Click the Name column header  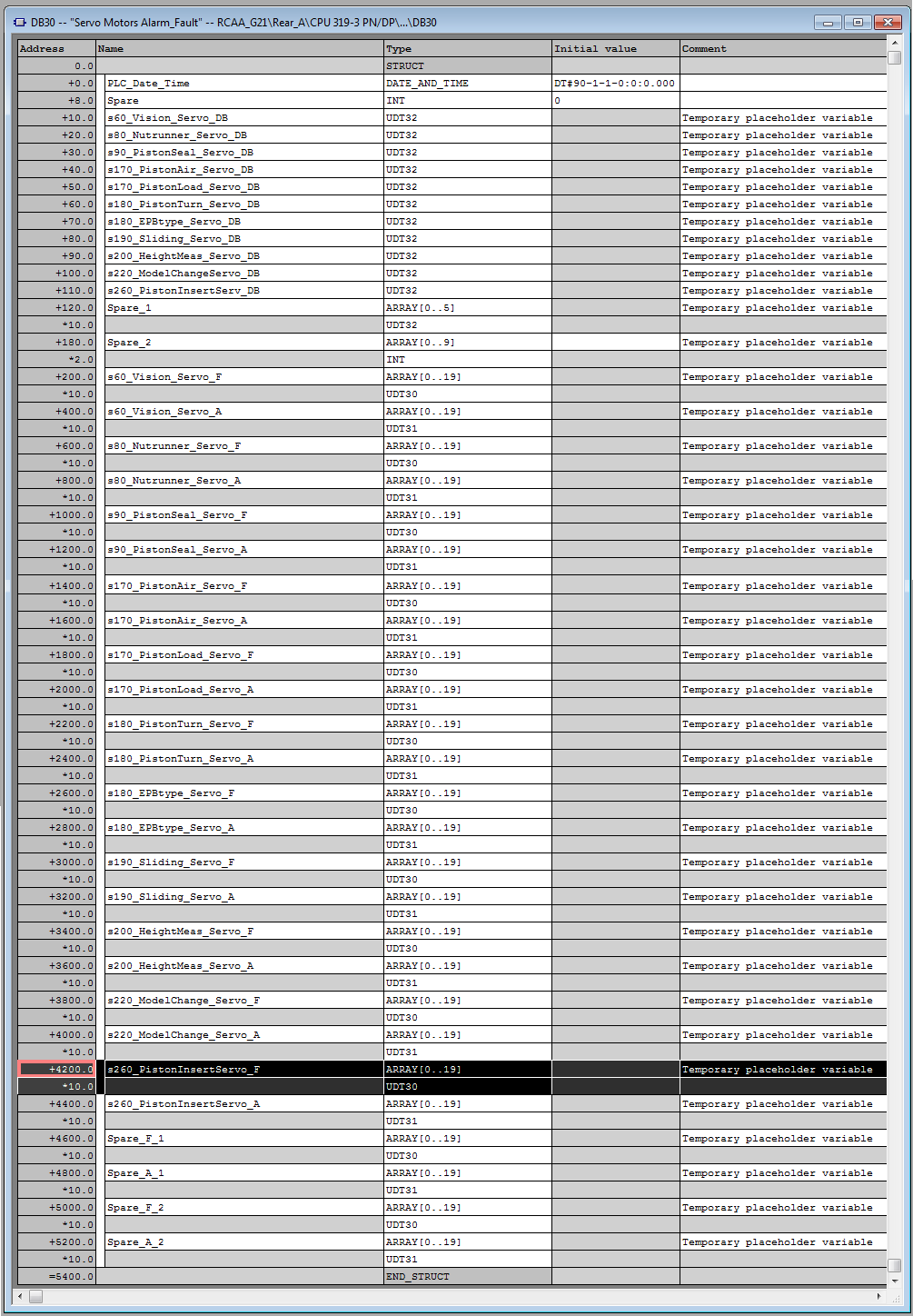(x=240, y=49)
